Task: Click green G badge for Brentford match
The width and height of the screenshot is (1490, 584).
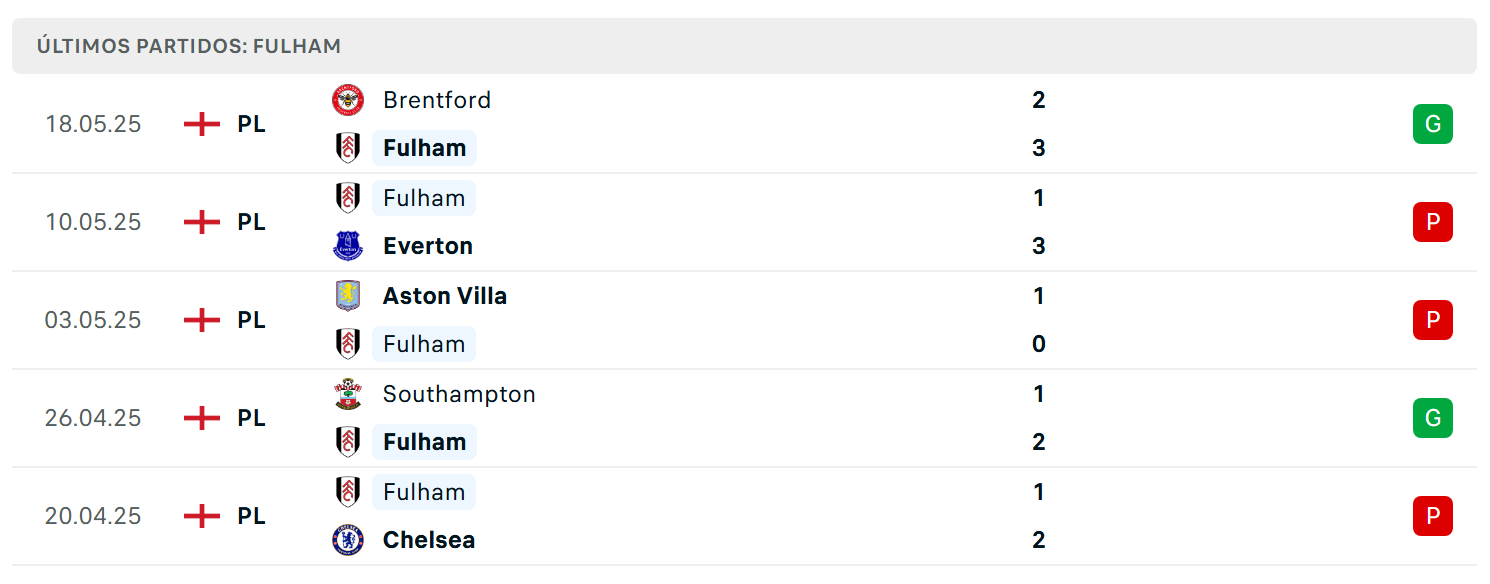Action: tap(1433, 124)
